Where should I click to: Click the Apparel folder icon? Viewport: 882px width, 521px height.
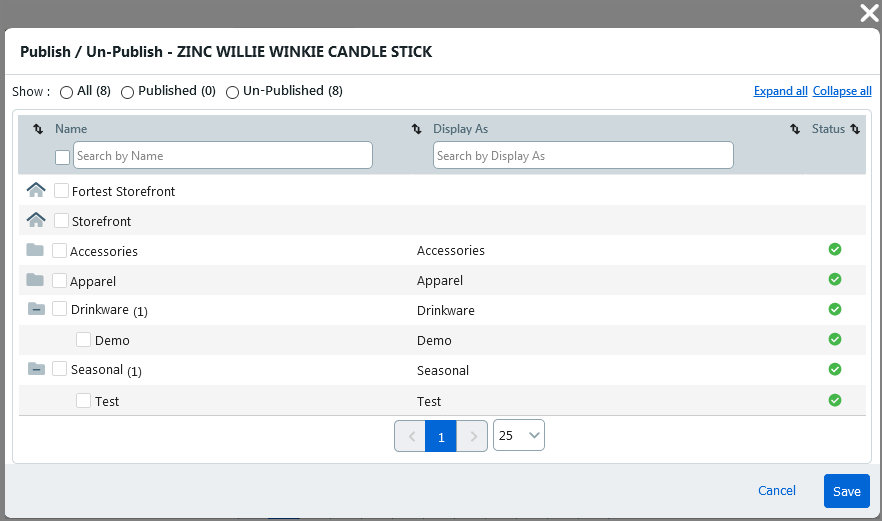(35, 280)
